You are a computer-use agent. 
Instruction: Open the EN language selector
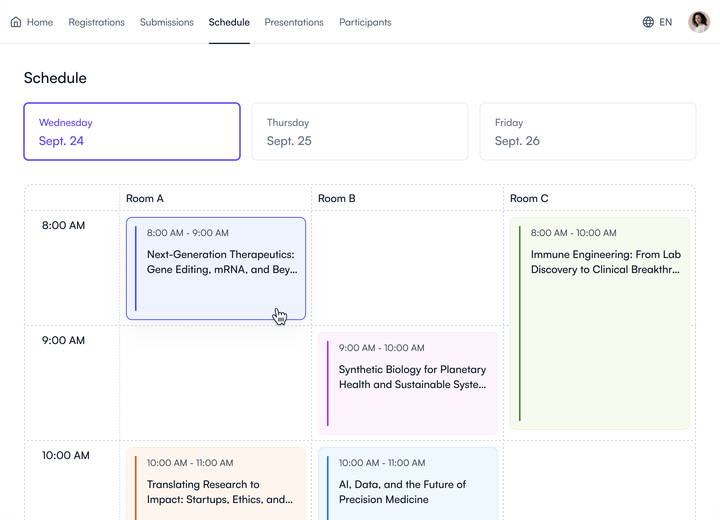coord(665,22)
